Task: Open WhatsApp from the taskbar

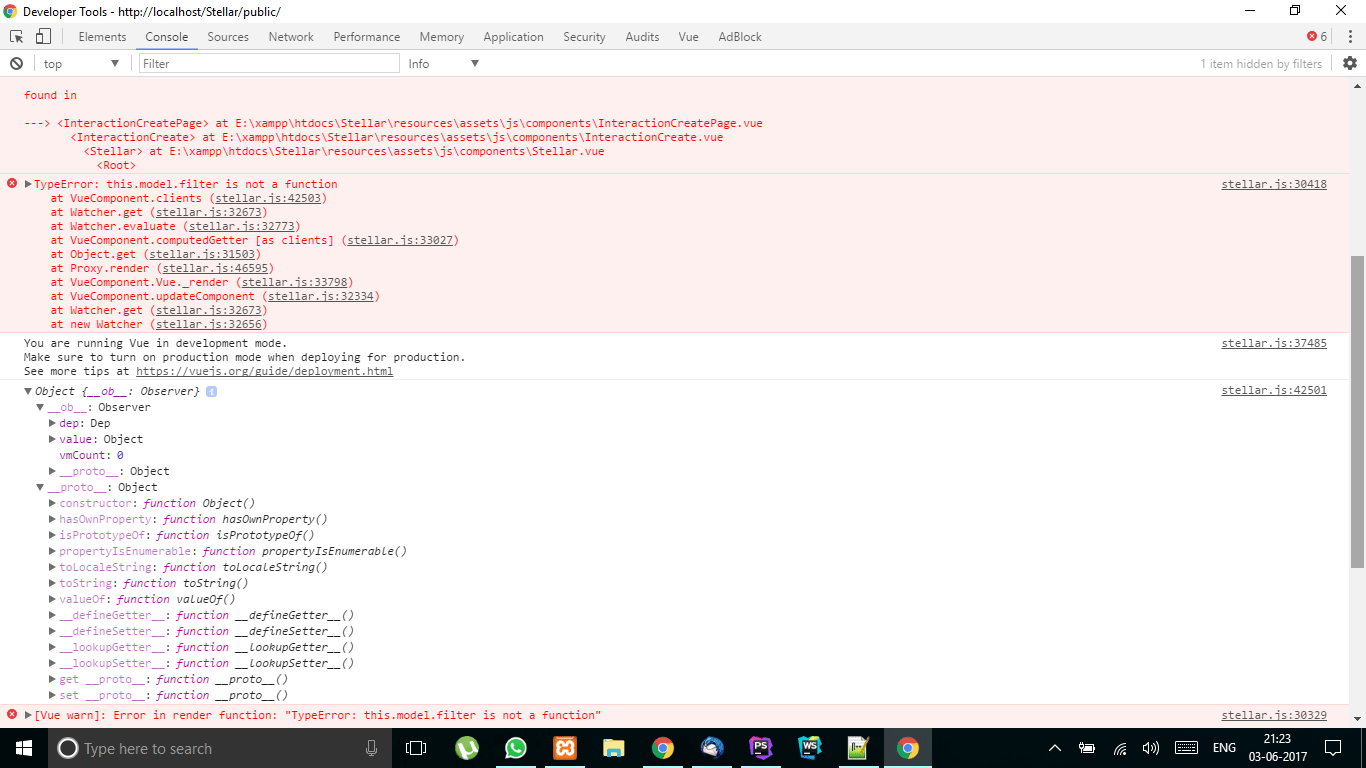Action: (x=516, y=748)
